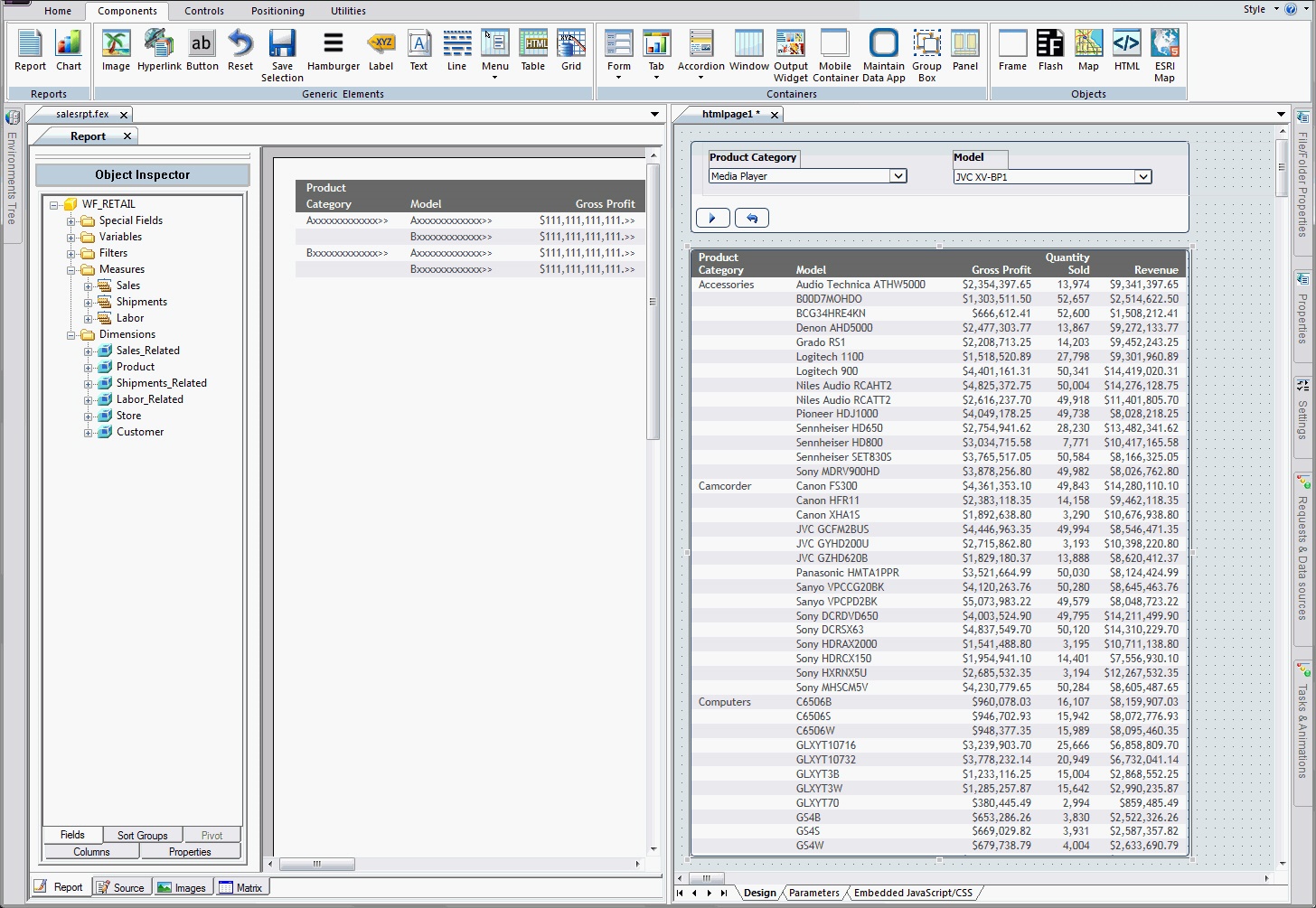
Task: Close the salesrpt.fex document tab
Action: 124,115
